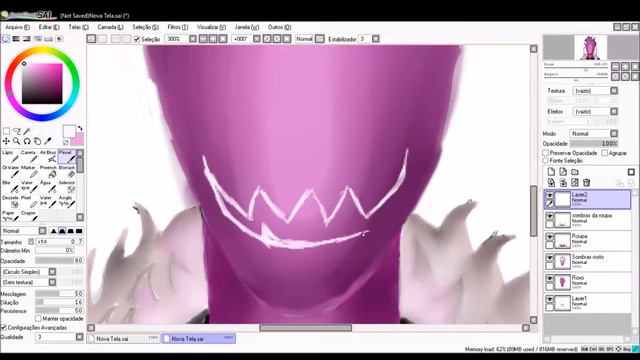Open the Visualizar menu
Screen dimensions: 640x360
tap(211, 27)
